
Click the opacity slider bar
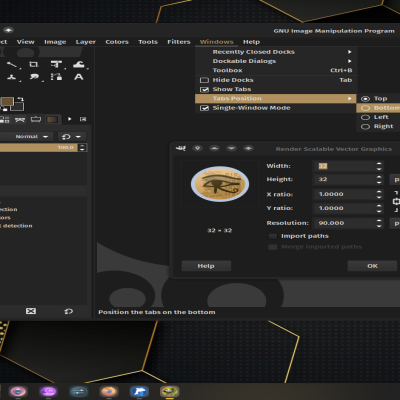[38, 147]
